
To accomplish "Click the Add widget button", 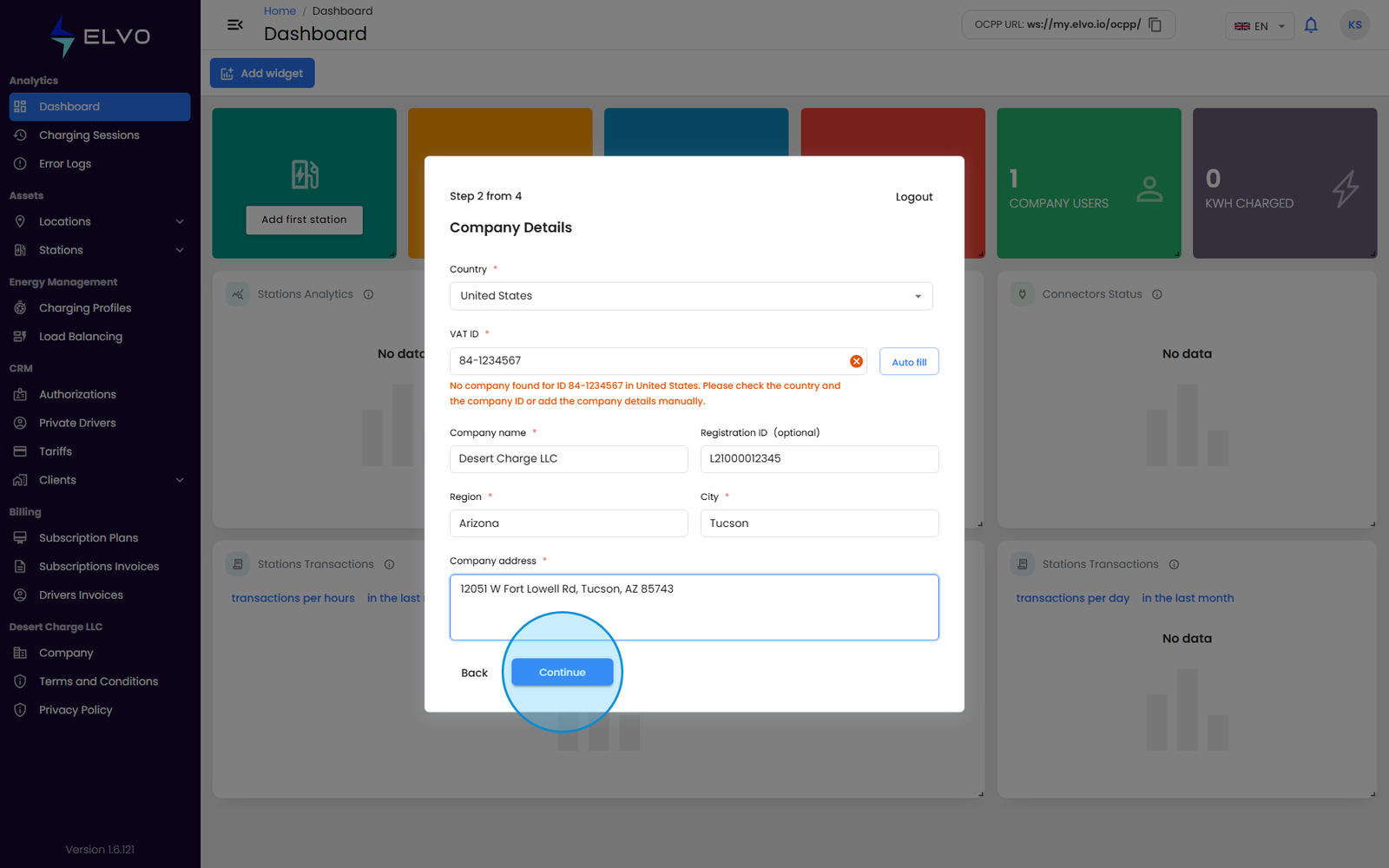I will 262,74.
